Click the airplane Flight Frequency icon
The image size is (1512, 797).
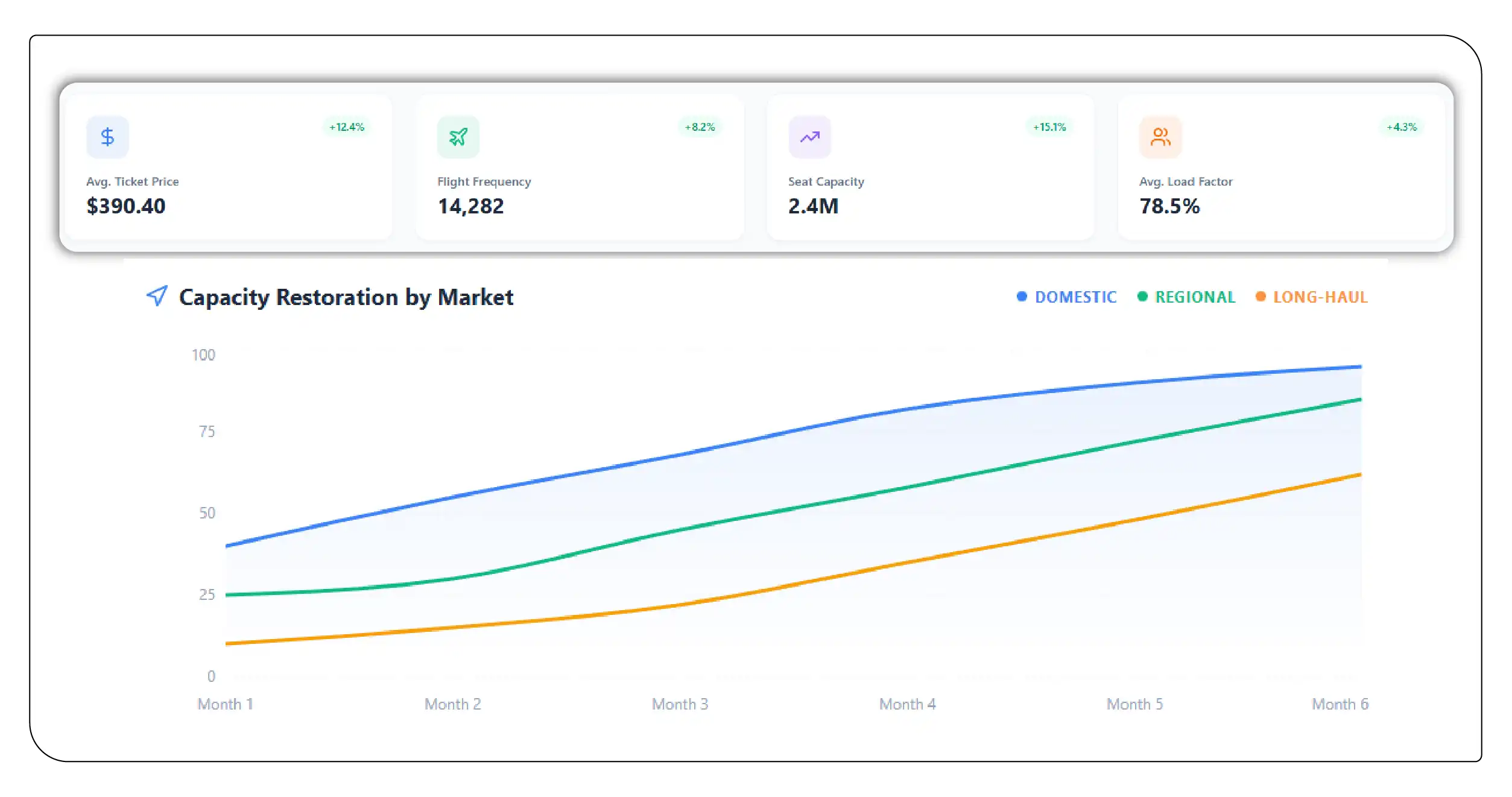pos(458,137)
